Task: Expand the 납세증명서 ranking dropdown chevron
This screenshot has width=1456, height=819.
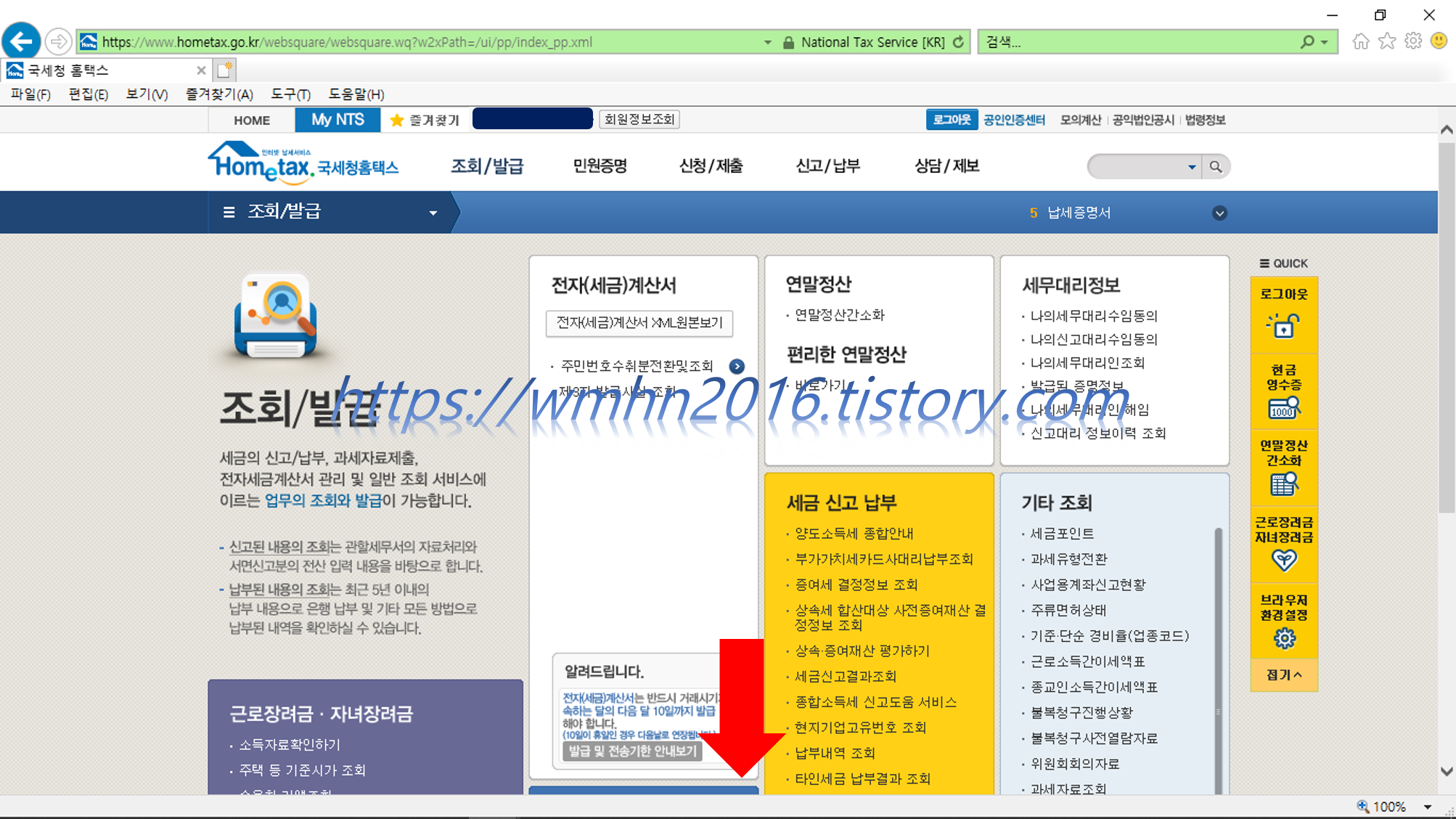Action: click(x=1219, y=213)
